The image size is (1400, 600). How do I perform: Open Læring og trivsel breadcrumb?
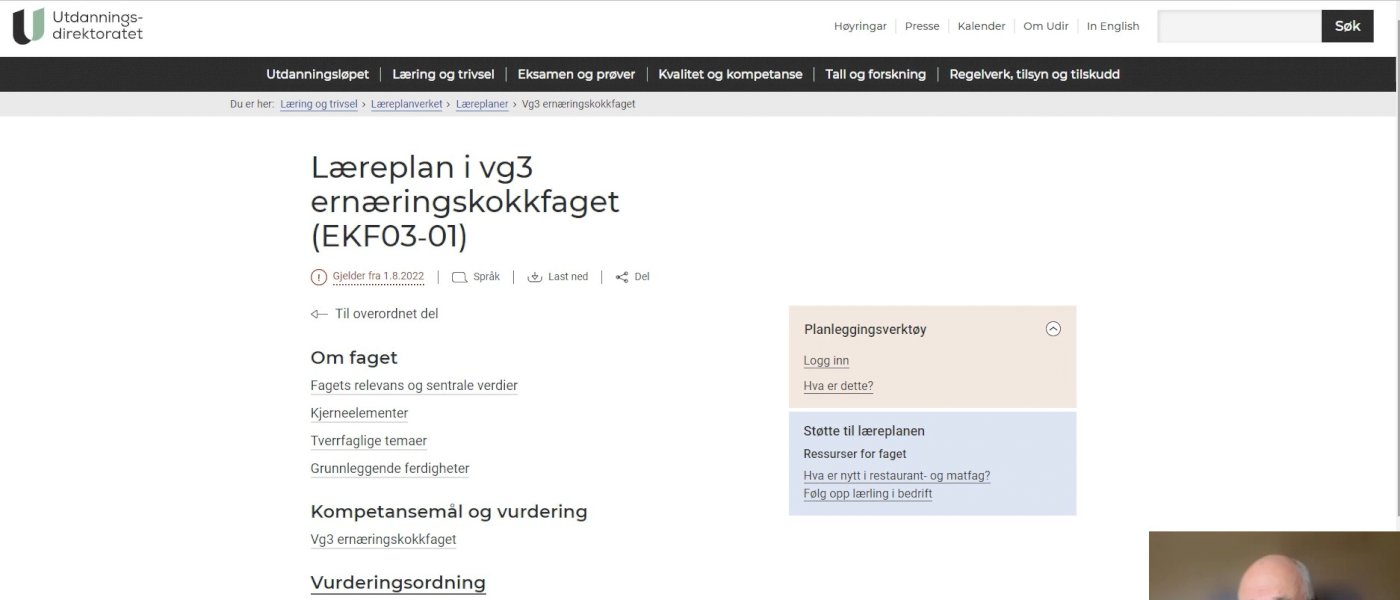pos(319,104)
